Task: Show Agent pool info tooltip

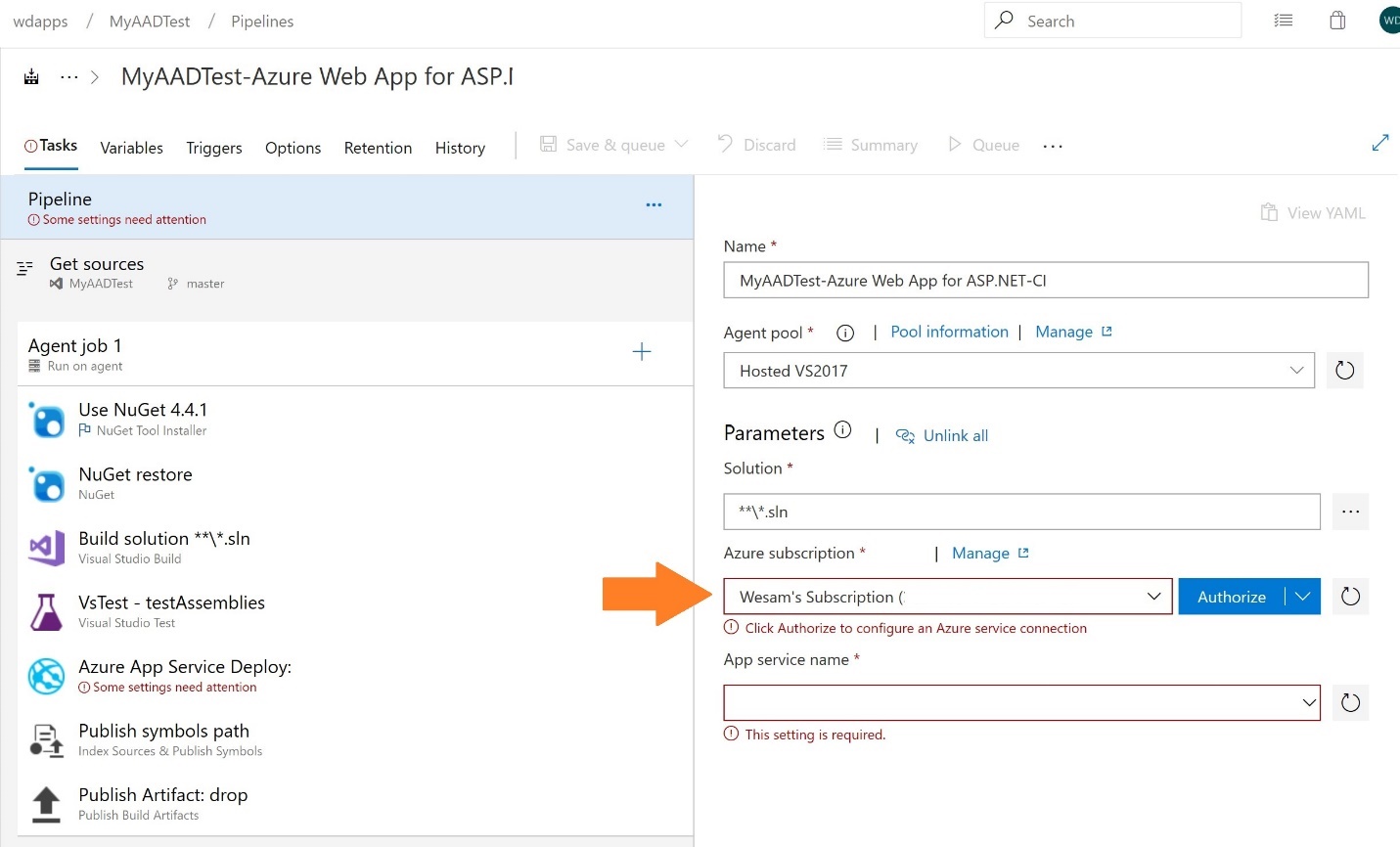Action: (845, 333)
